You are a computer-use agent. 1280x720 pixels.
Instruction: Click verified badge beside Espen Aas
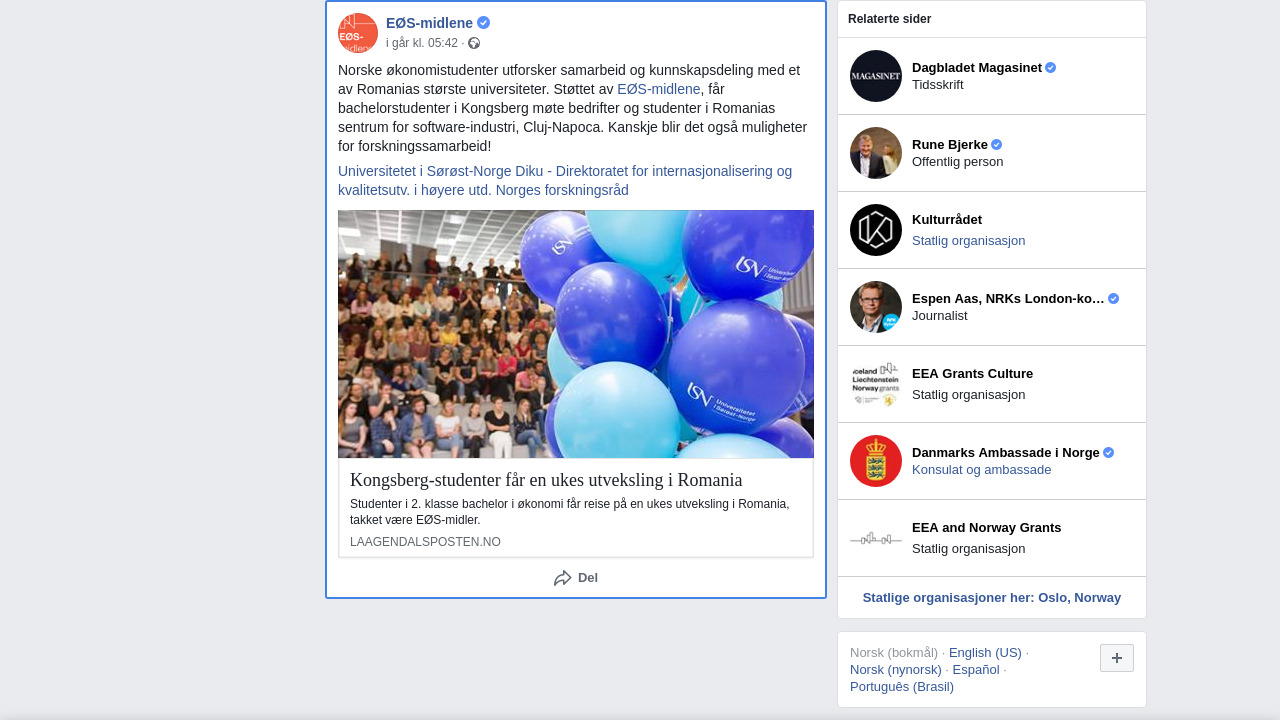tap(1113, 299)
